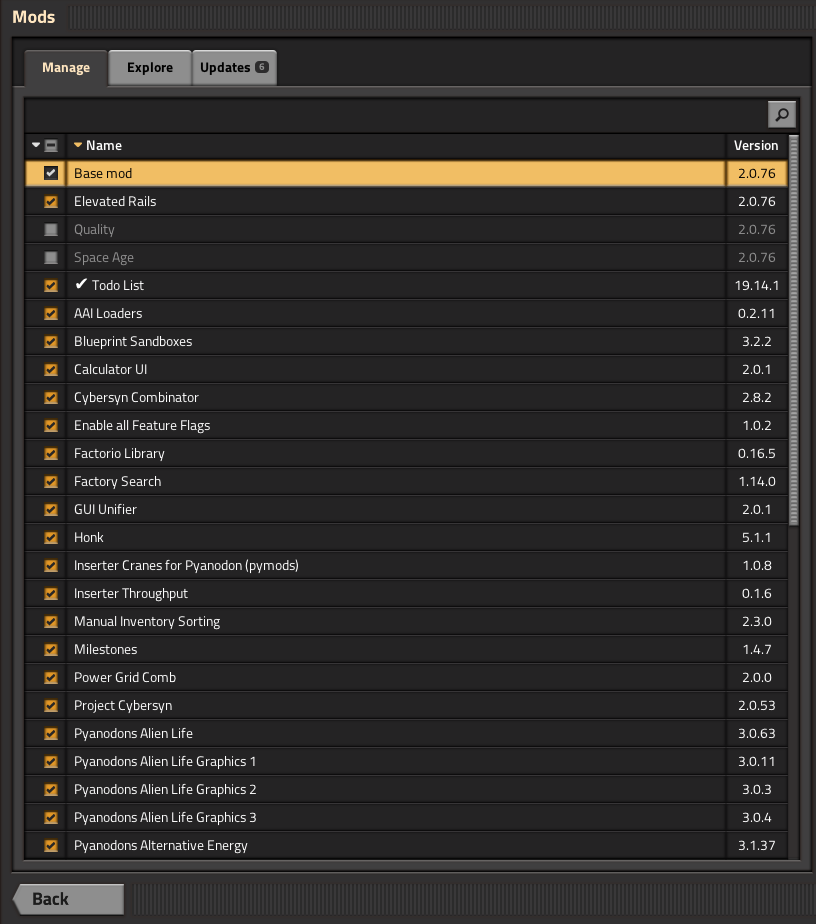Toggle Pyanodons Alien Life Graphics 1 checkbox
816x924 pixels.
(51, 761)
